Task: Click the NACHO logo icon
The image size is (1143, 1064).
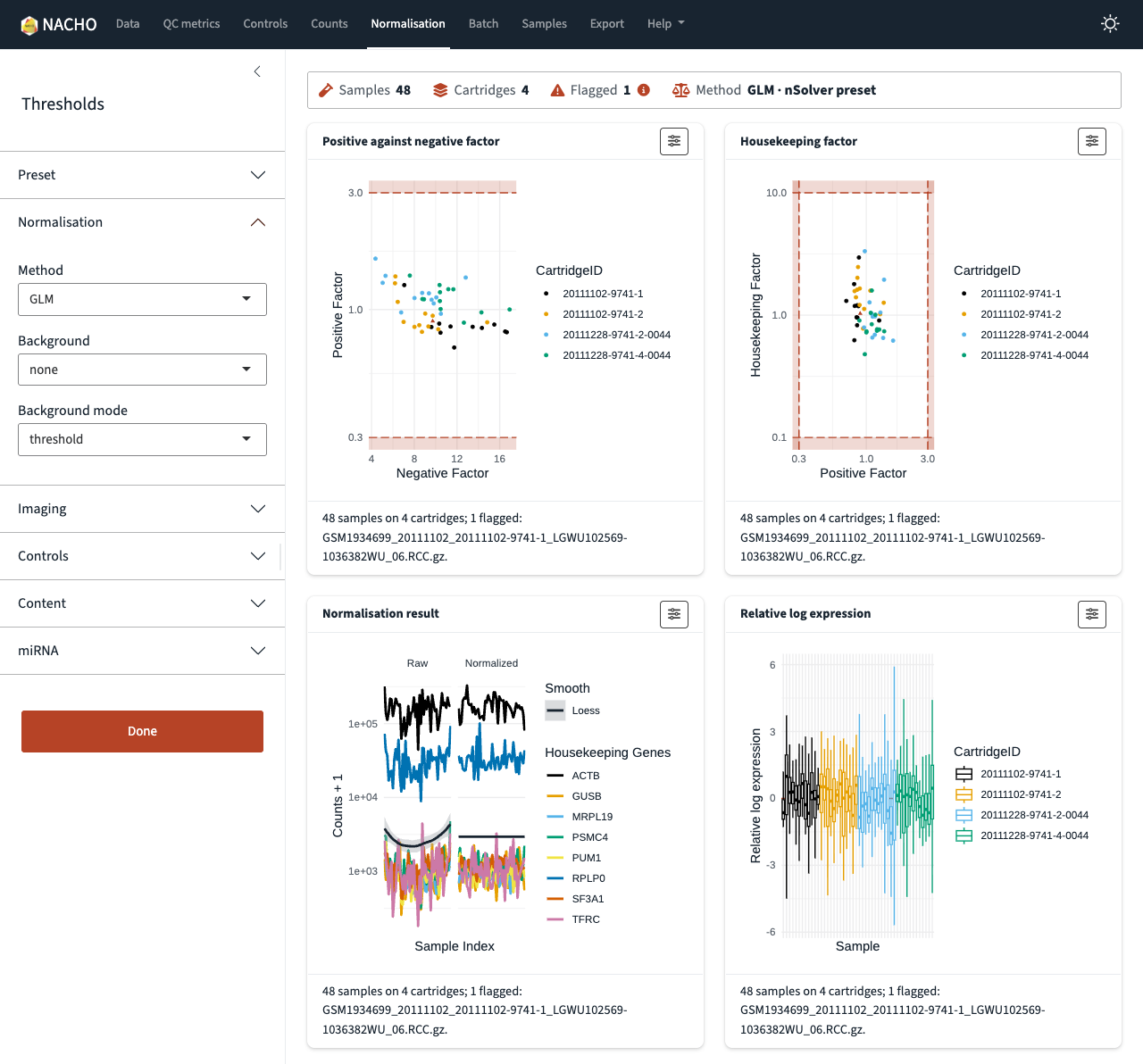Action: [x=29, y=24]
